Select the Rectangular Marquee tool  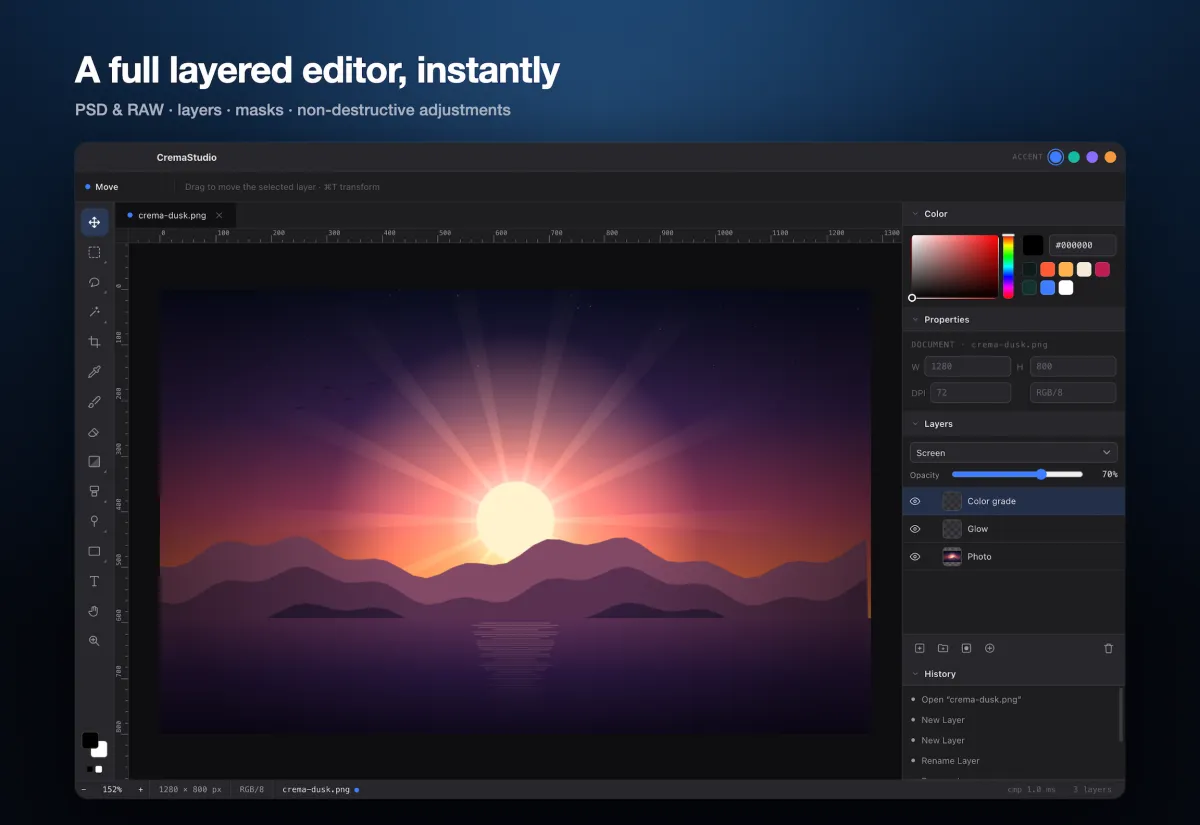[x=94, y=252]
